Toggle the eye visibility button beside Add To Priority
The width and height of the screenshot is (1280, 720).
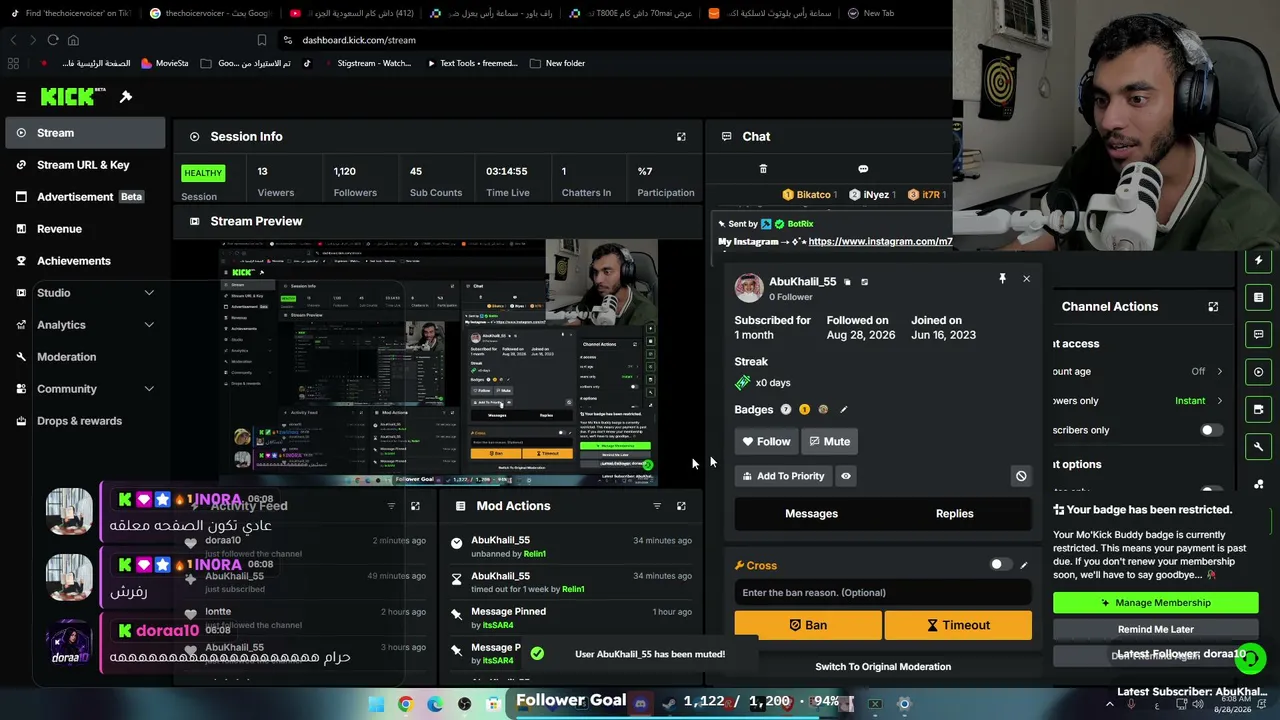coord(846,476)
